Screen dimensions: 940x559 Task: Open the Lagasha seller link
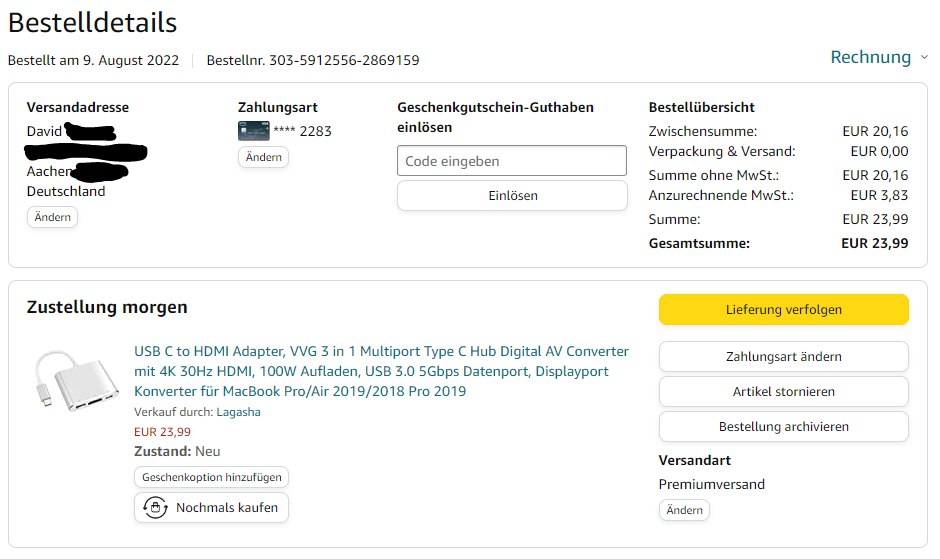pyautogui.click(x=238, y=412)
